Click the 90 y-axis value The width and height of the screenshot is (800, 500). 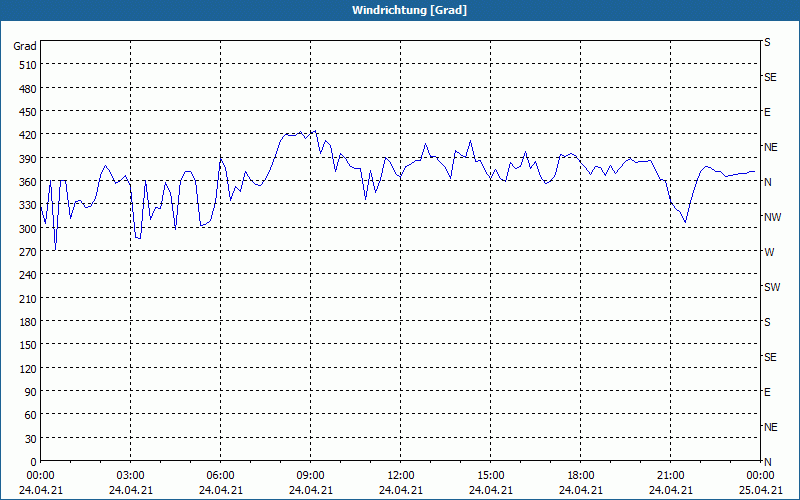(x=31, y=392)
